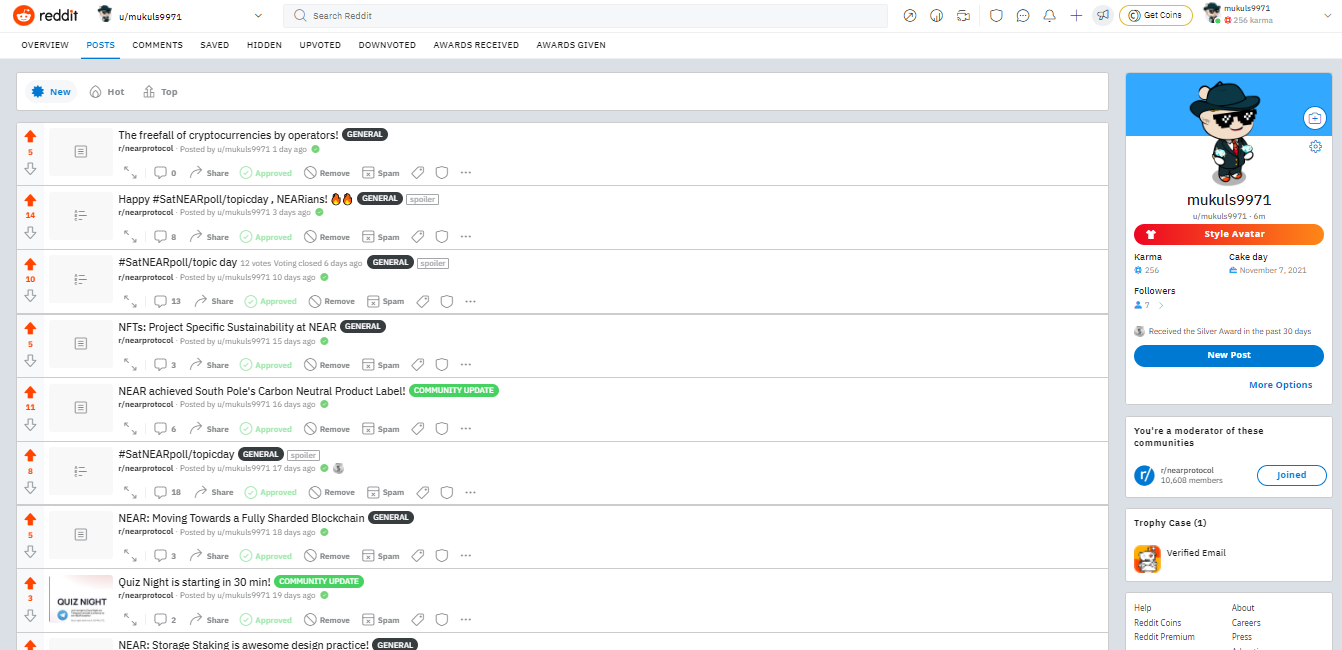1342x650 pixels.
Task: Downvote 'The freefall of cryptocurrencies' post
Action: click(30, 168)
